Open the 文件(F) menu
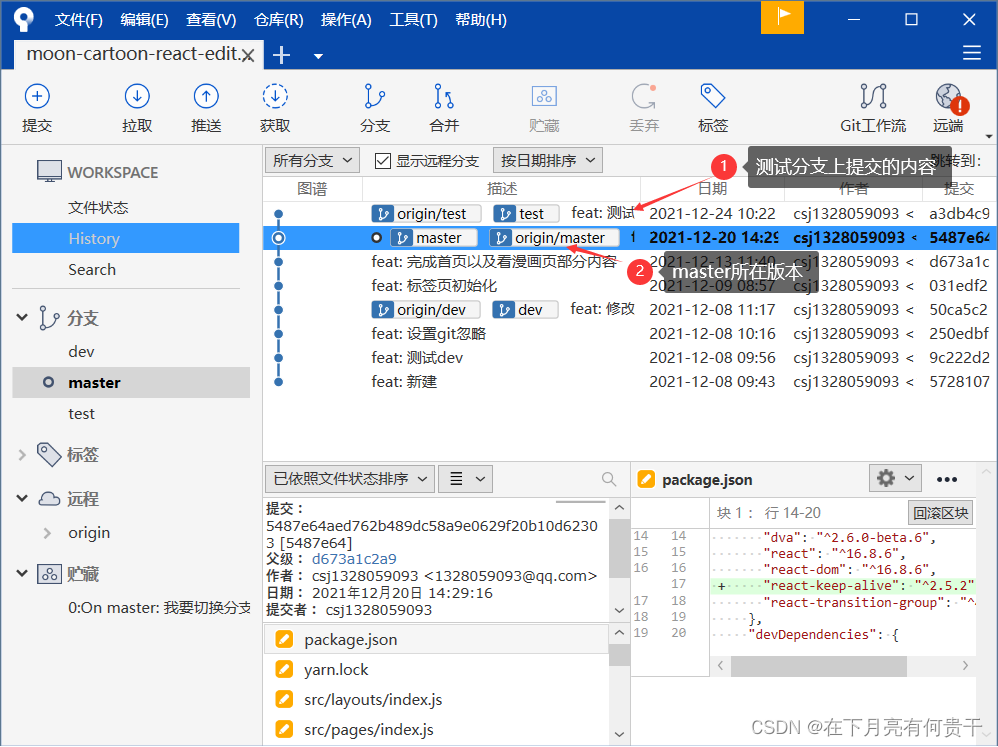Screen dimensions: 998x747 pos(78,20)
